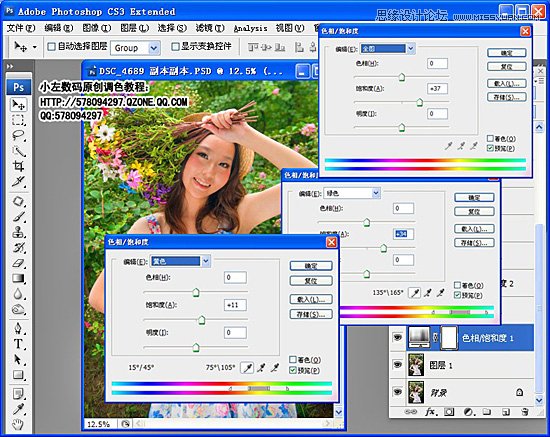Screen dimensions: 550x437
Task: Click the 饱和度 slider in 黄色 dialog
Action: (202, 320)
